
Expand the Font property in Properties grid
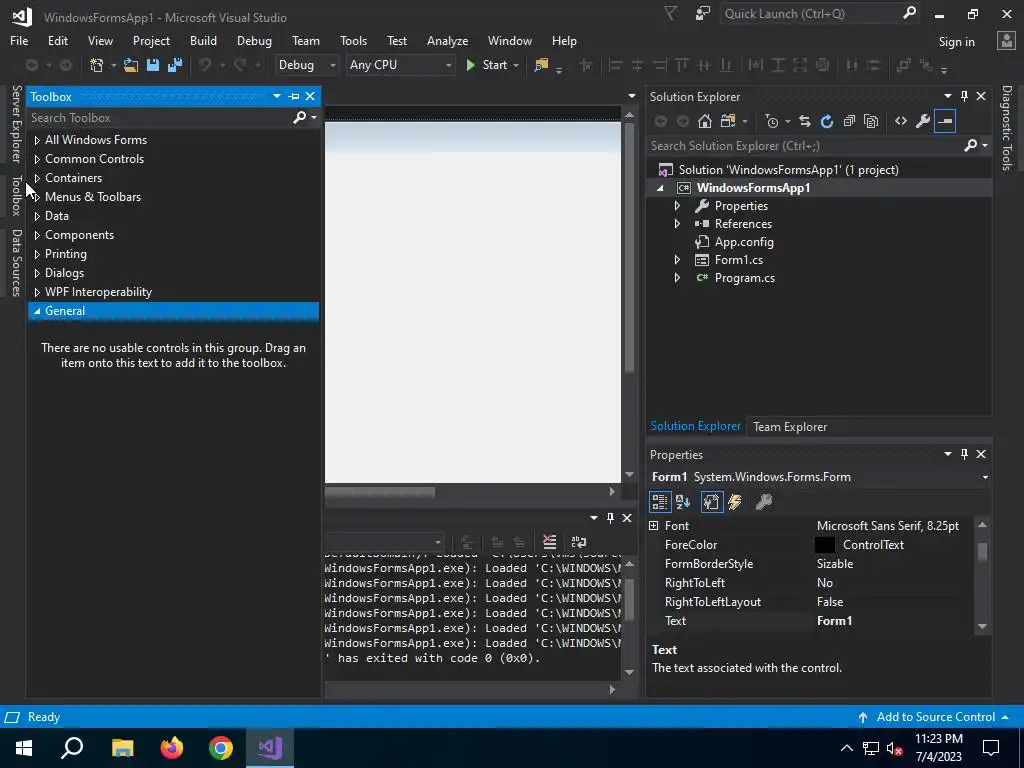point(654,526)
